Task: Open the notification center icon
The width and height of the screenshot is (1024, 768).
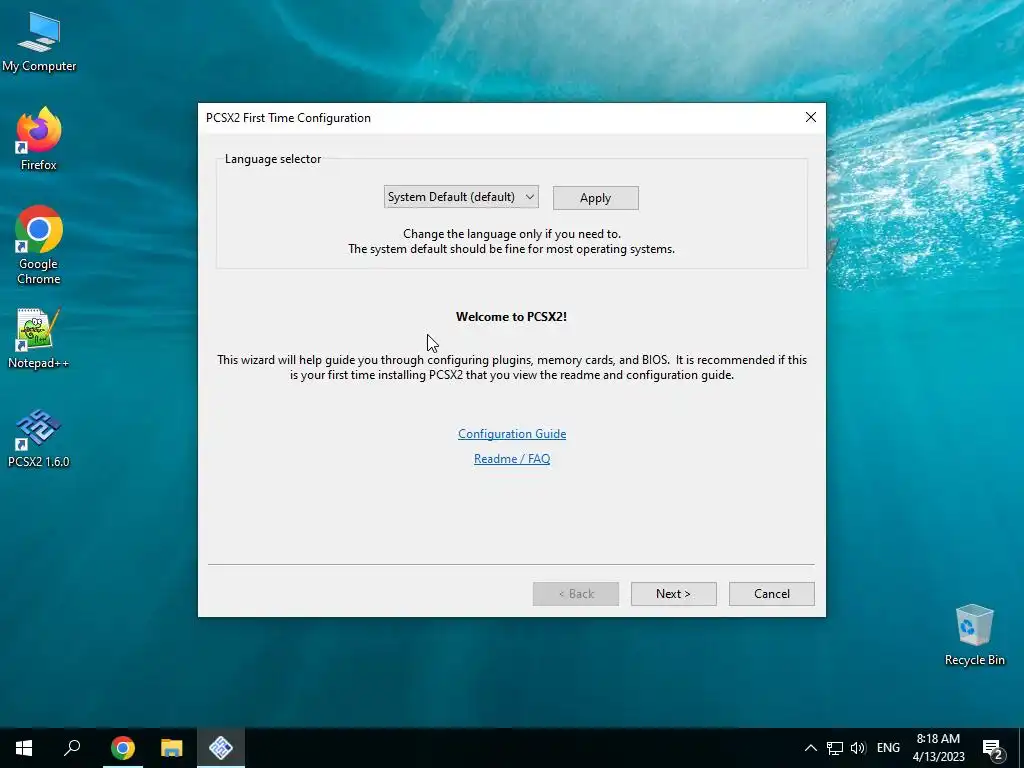Action: (x=993, y=749)
